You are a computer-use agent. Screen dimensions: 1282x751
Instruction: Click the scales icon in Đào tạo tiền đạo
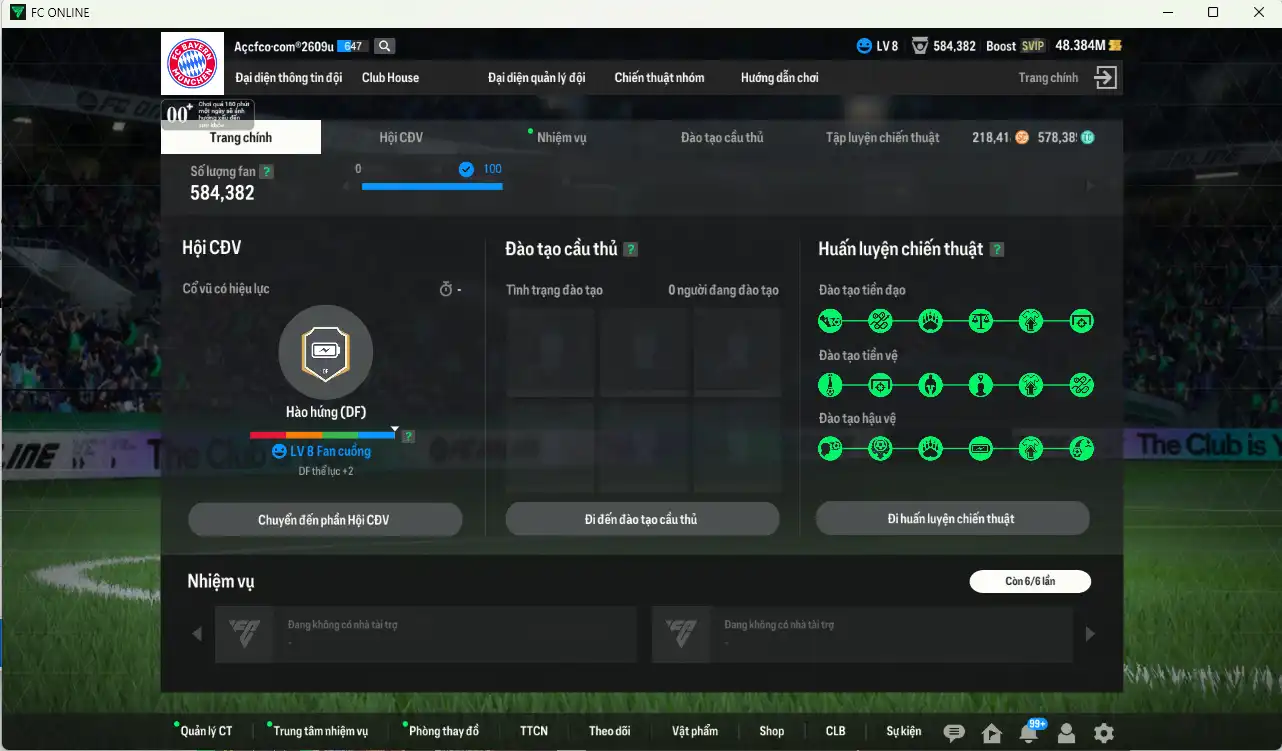981,322
